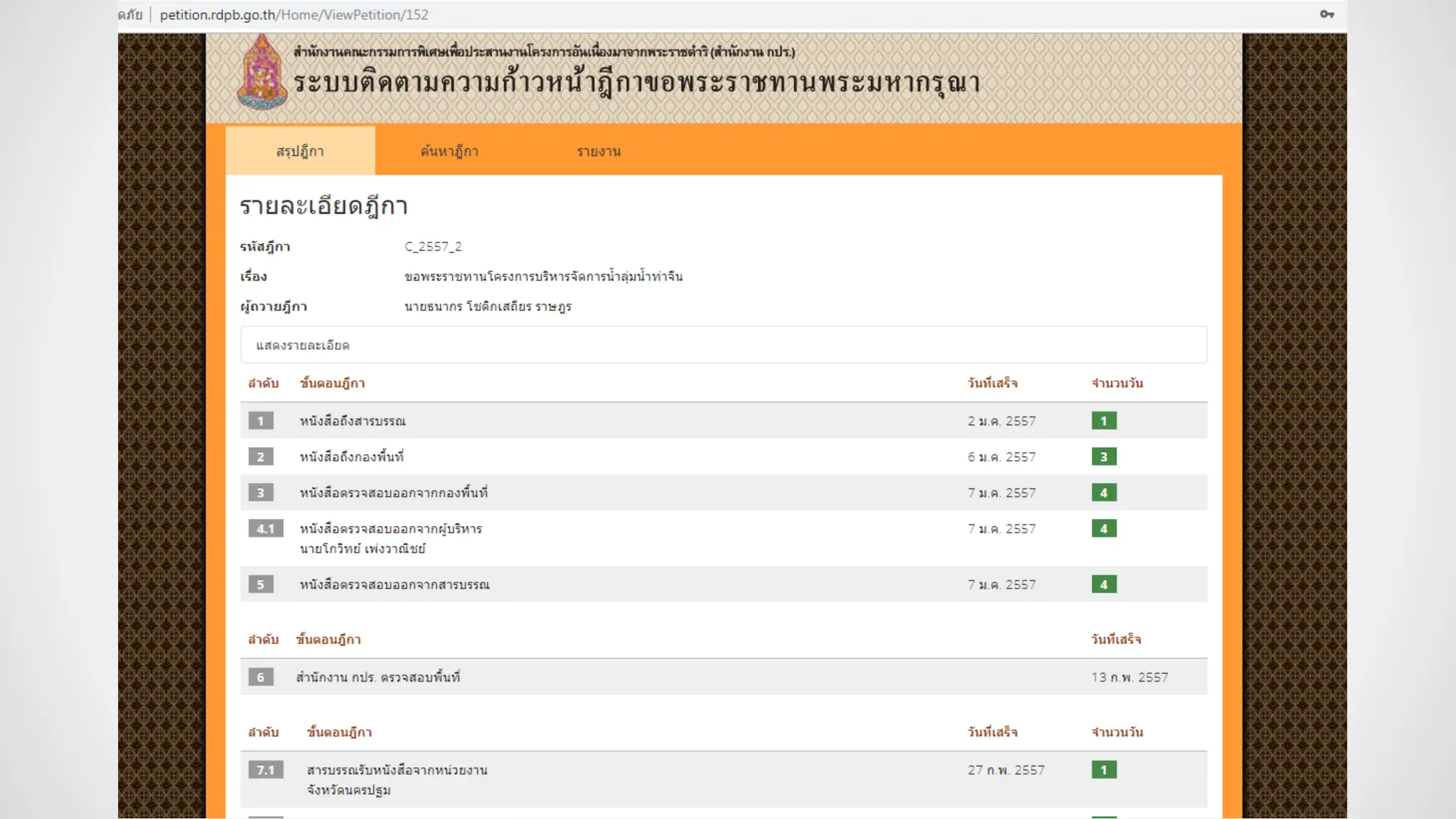Open the สรุปฎีกา tab
Image resolution: width=1456 pixels, height=819 pixels.
point(300,151)
